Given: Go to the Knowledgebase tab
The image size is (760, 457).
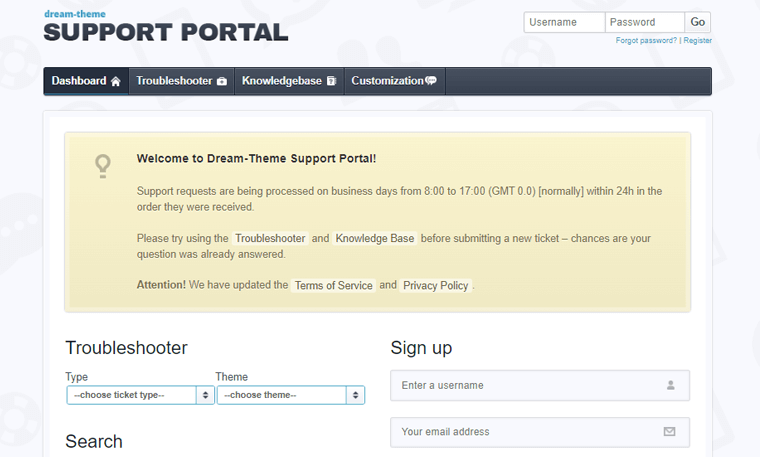Looking at the screenshot, I should click(x=289, y=81).
